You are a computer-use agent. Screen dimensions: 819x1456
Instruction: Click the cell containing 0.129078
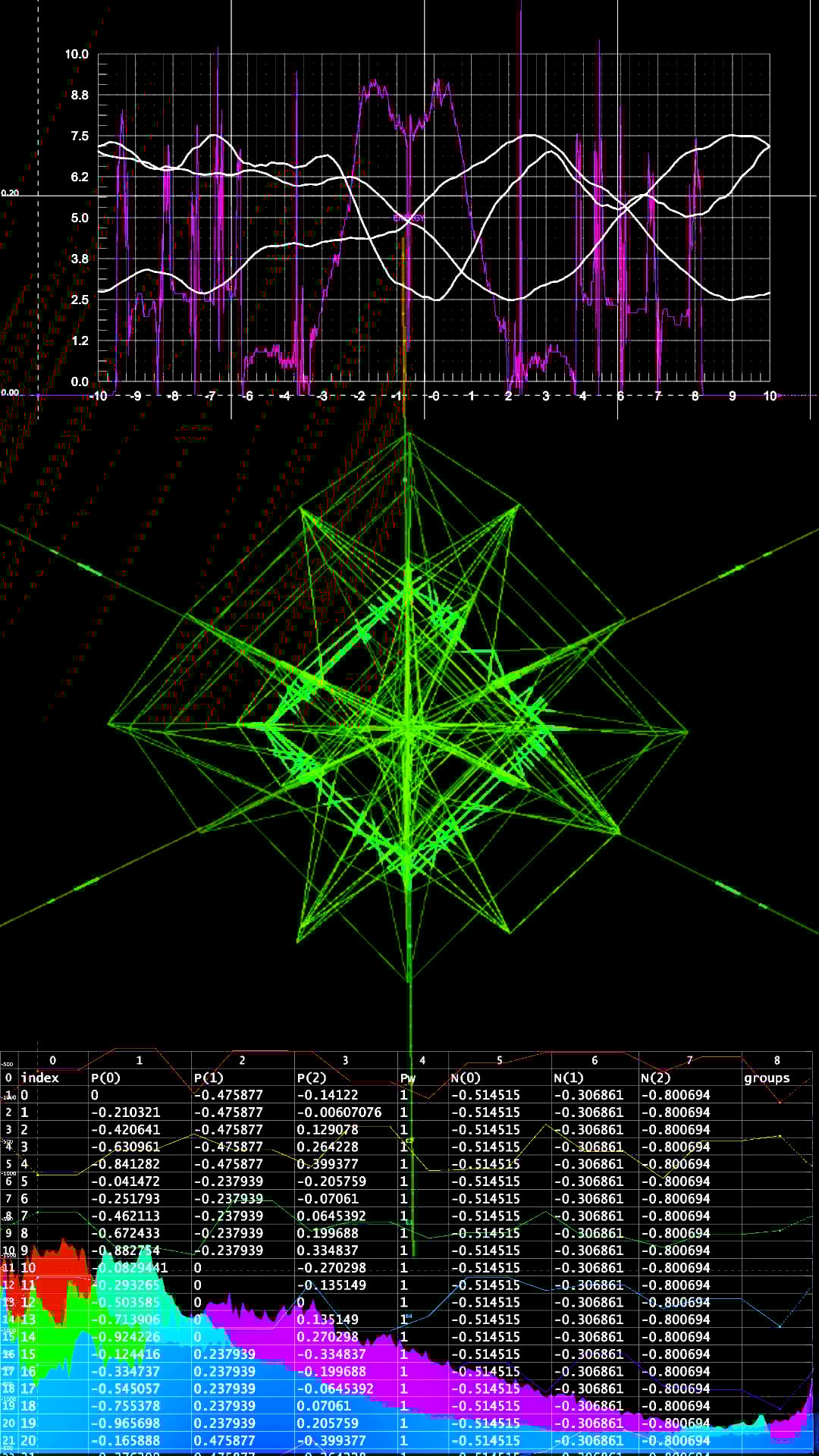point(328,1130)
